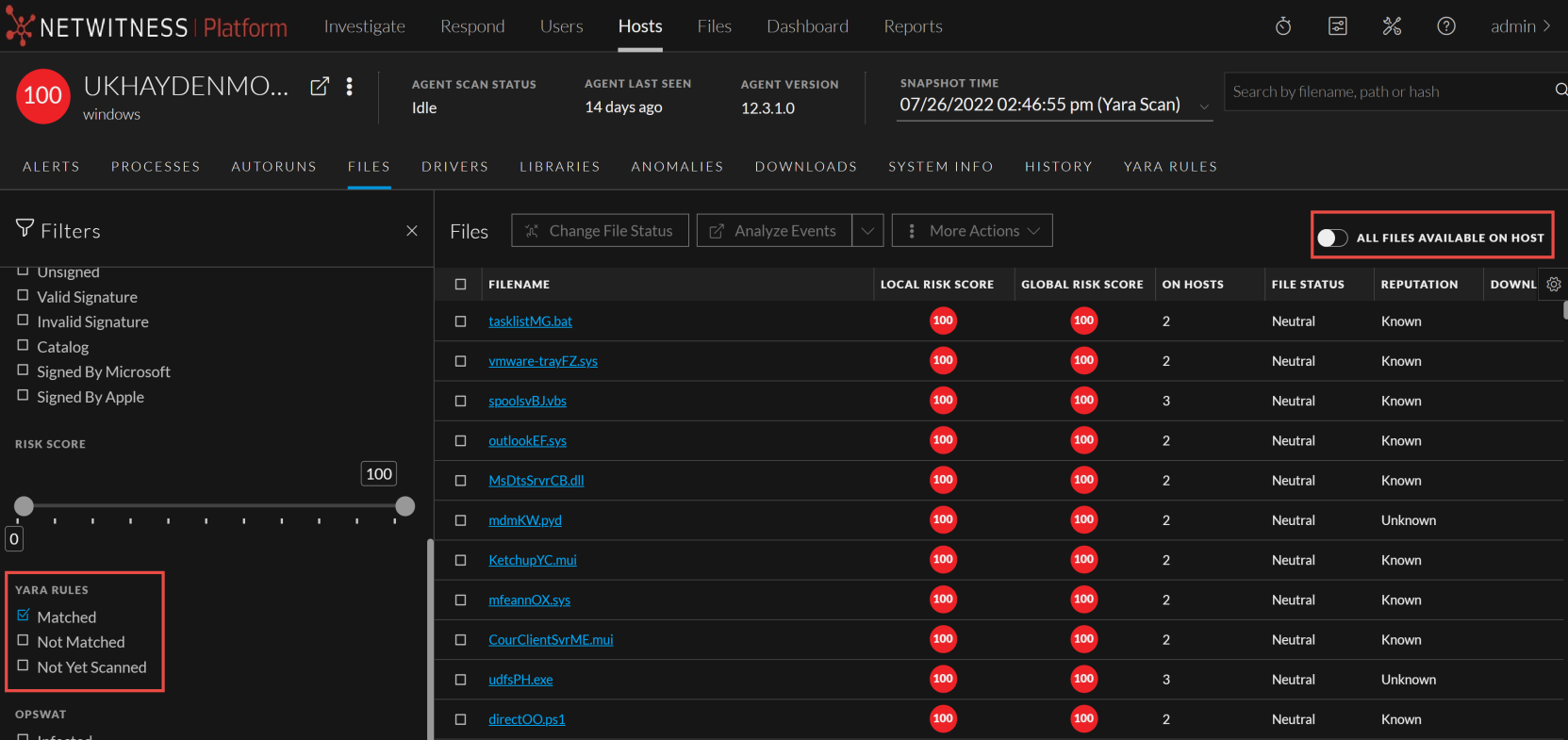
Task: Check the Signed By Microsoft filter
Action: coord(24,370)
